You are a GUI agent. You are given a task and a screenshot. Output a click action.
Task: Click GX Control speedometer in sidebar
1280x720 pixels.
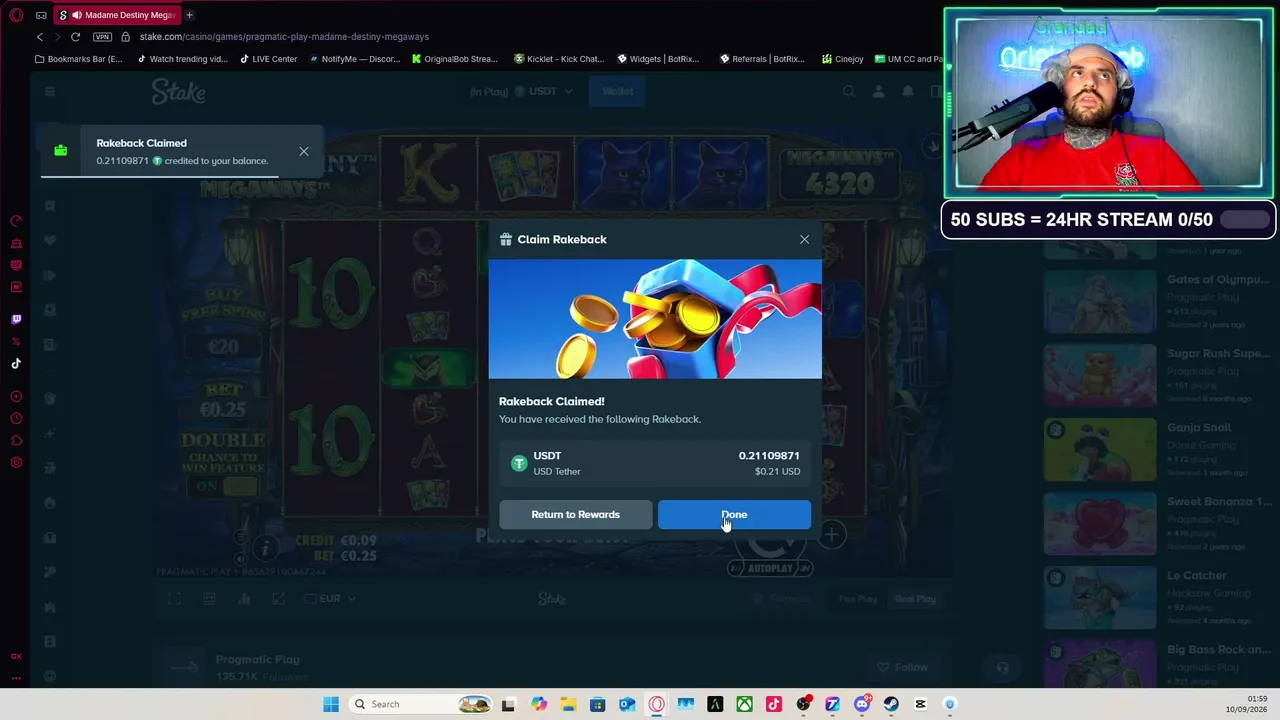click(16, 220)
